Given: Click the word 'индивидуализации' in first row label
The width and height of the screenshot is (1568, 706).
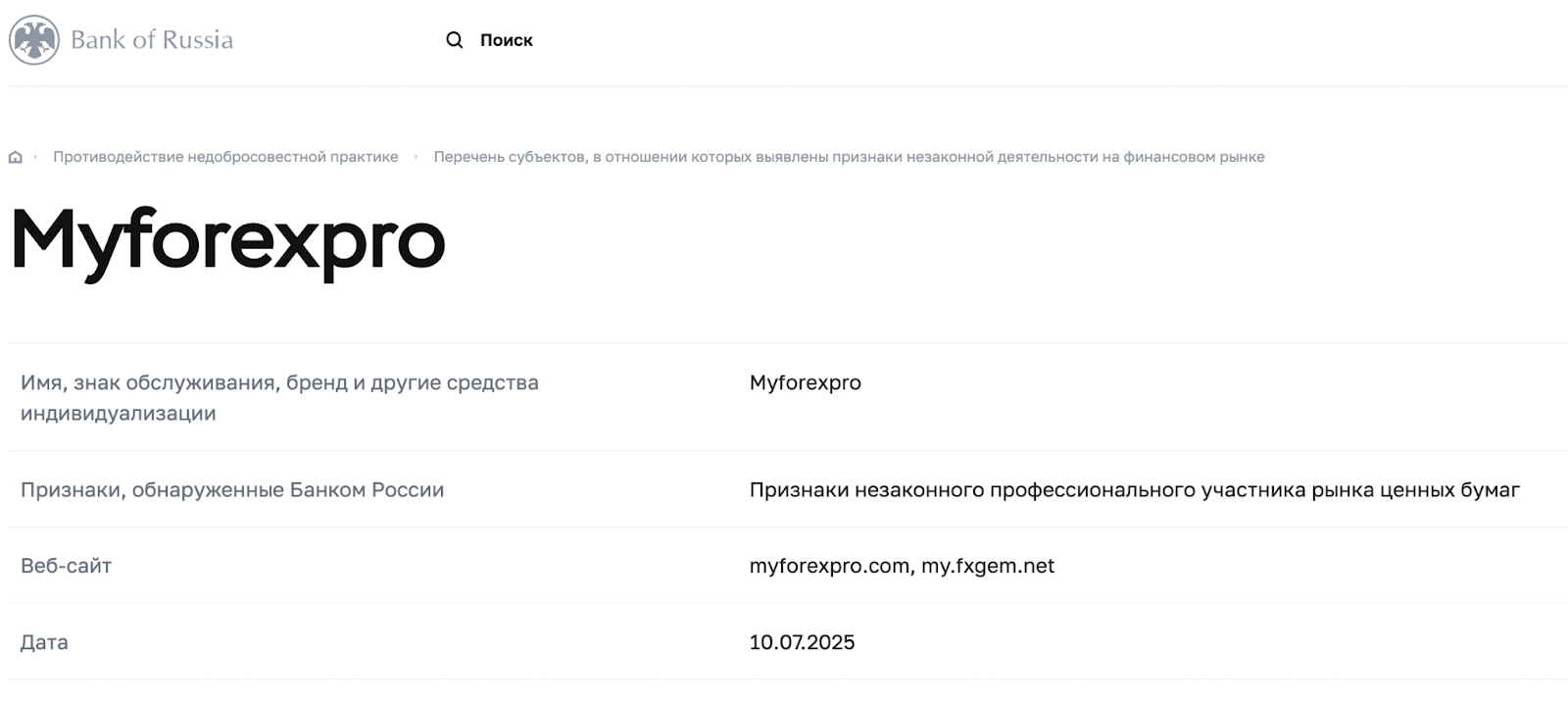Looking at the screenshot, I should pyautogui.click(x=119, y=414).
